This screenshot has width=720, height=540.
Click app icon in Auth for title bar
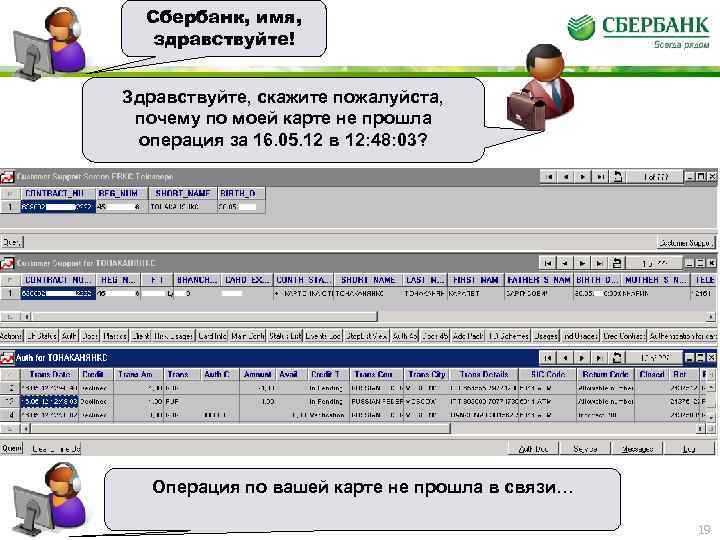pyautogui.click(x=7, y=358)
